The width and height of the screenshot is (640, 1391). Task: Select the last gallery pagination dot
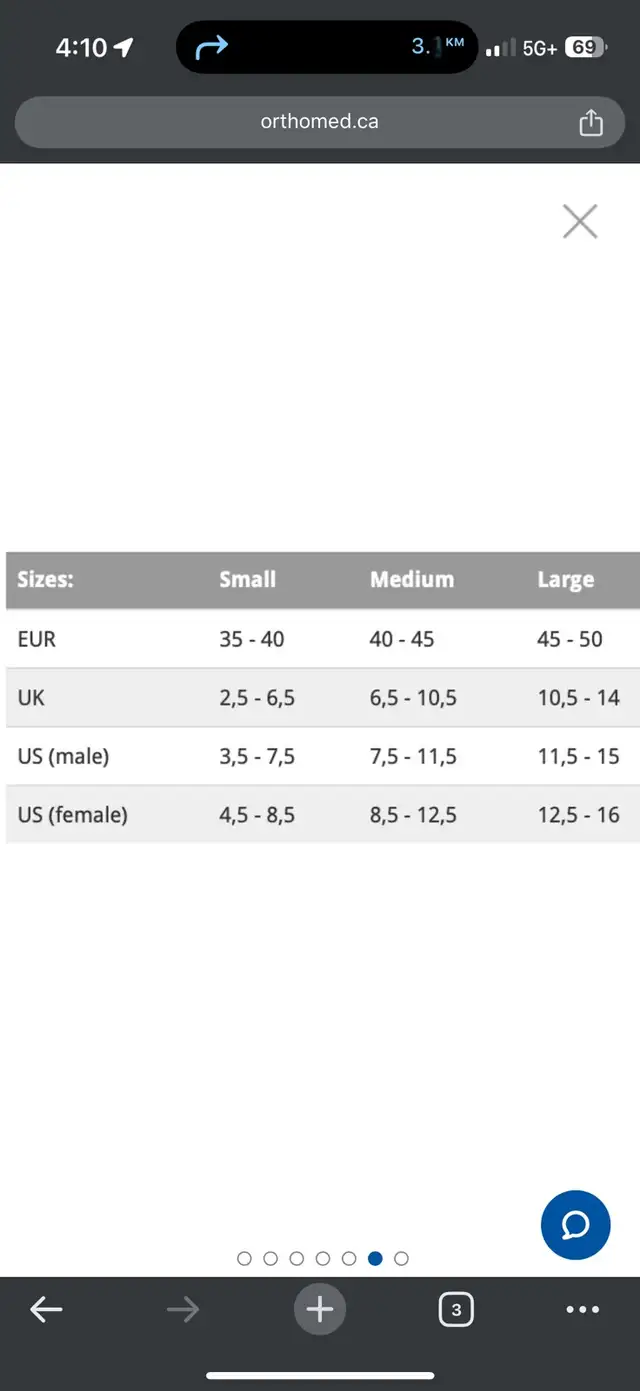401,1258
